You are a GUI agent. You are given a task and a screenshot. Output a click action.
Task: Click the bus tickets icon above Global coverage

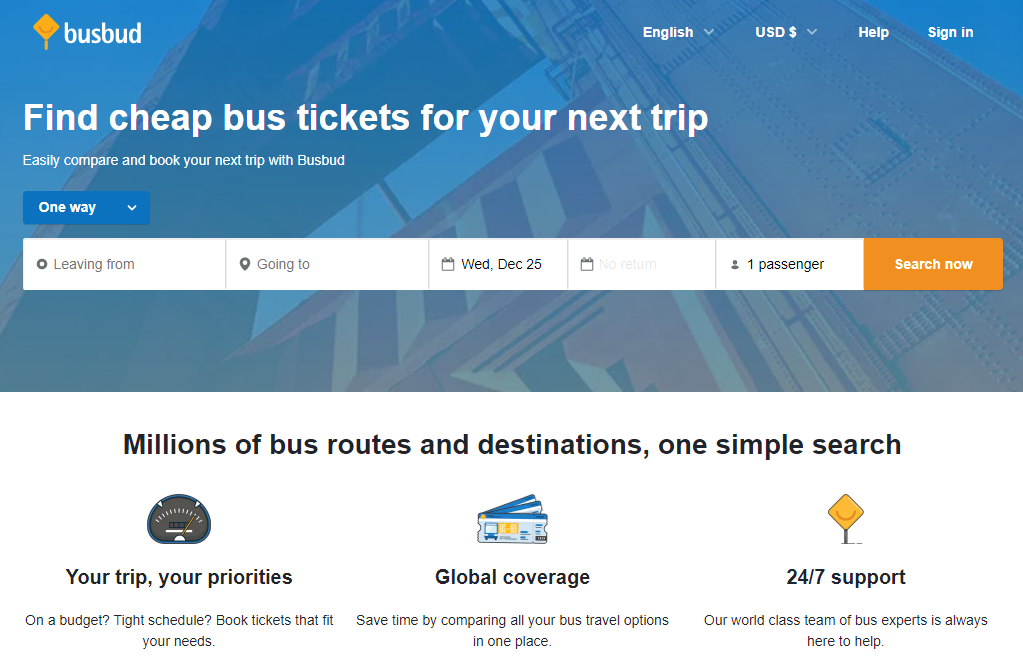[x=512, y=519]
